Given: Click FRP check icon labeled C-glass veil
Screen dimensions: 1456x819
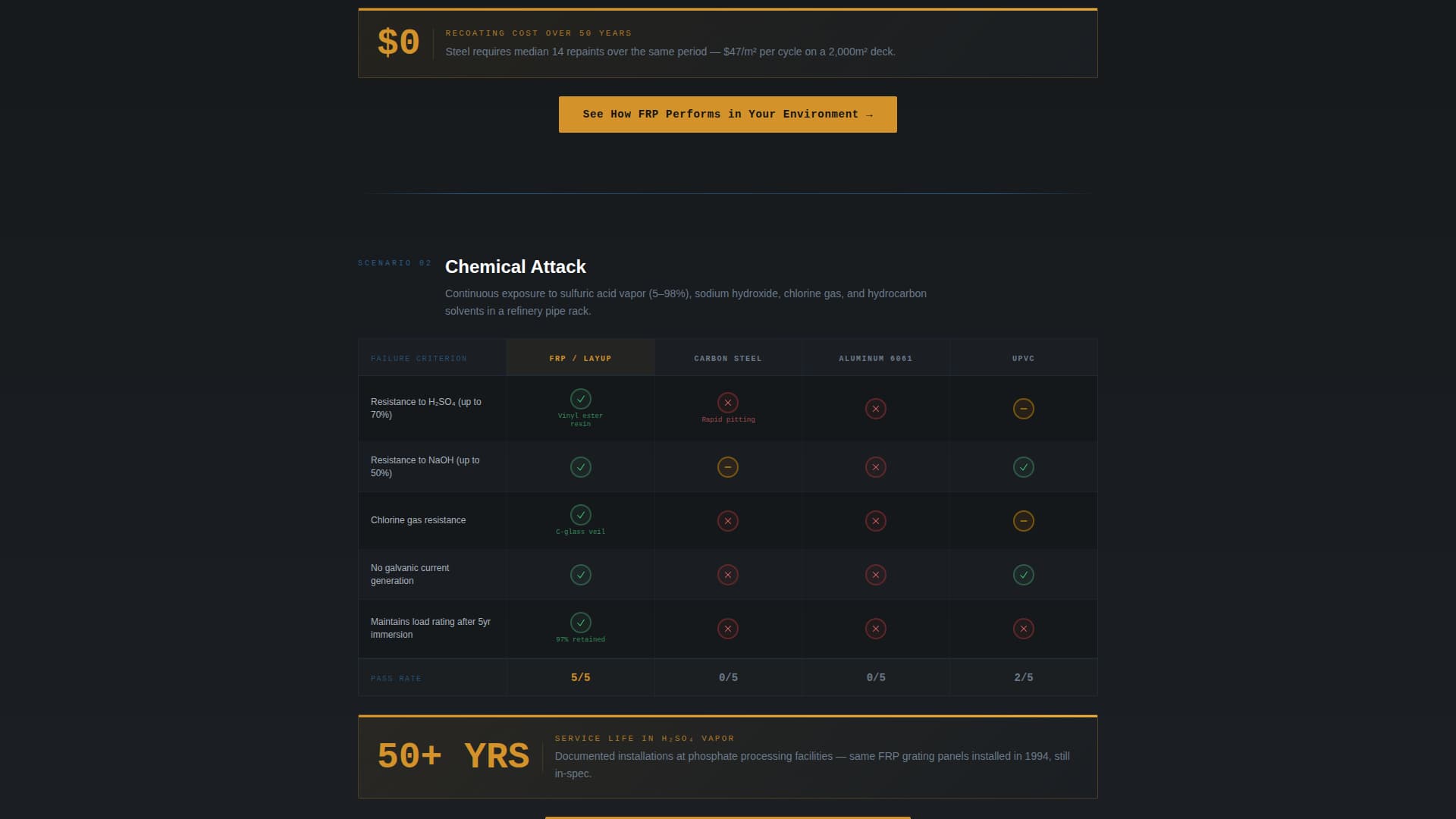Looking at the screenshot, I should pyautogui.click(x=580, y=515).
